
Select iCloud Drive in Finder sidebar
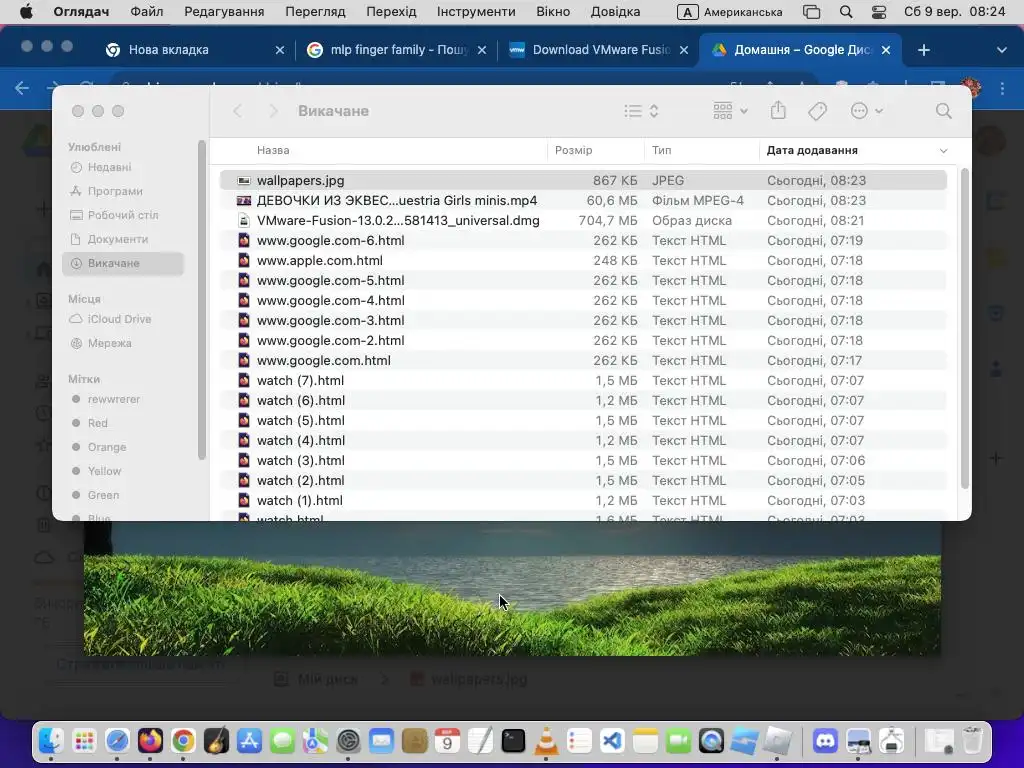click(x=123, y=319)
